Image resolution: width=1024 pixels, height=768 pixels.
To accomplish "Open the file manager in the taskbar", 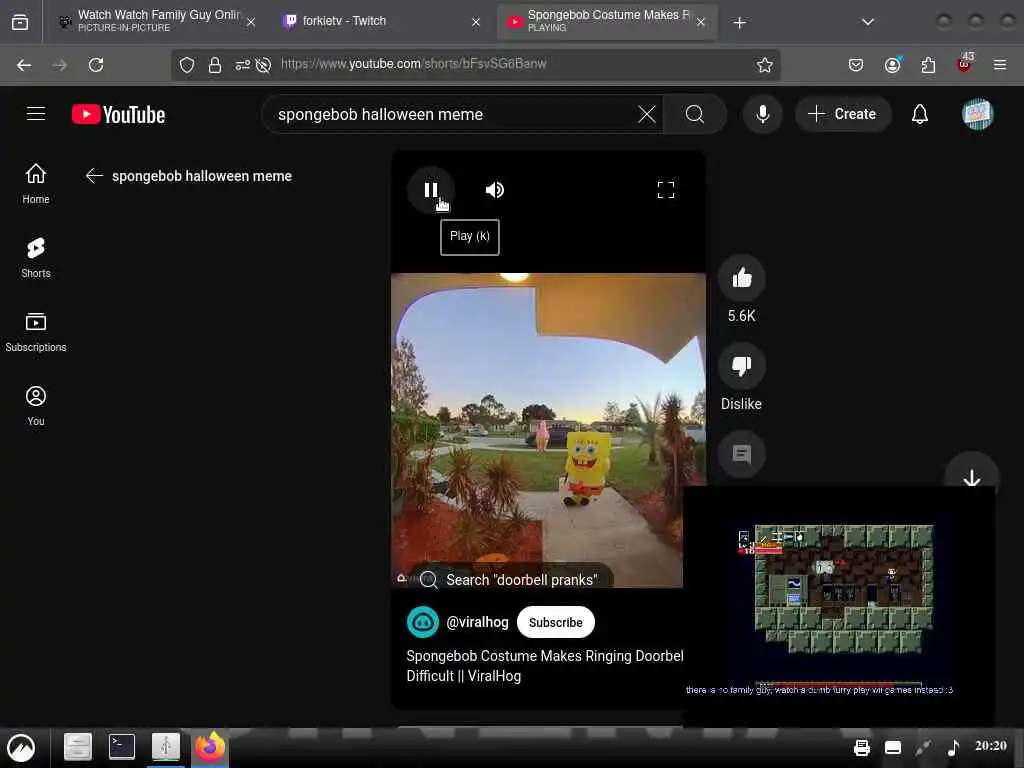I will (x=78, y=747).
